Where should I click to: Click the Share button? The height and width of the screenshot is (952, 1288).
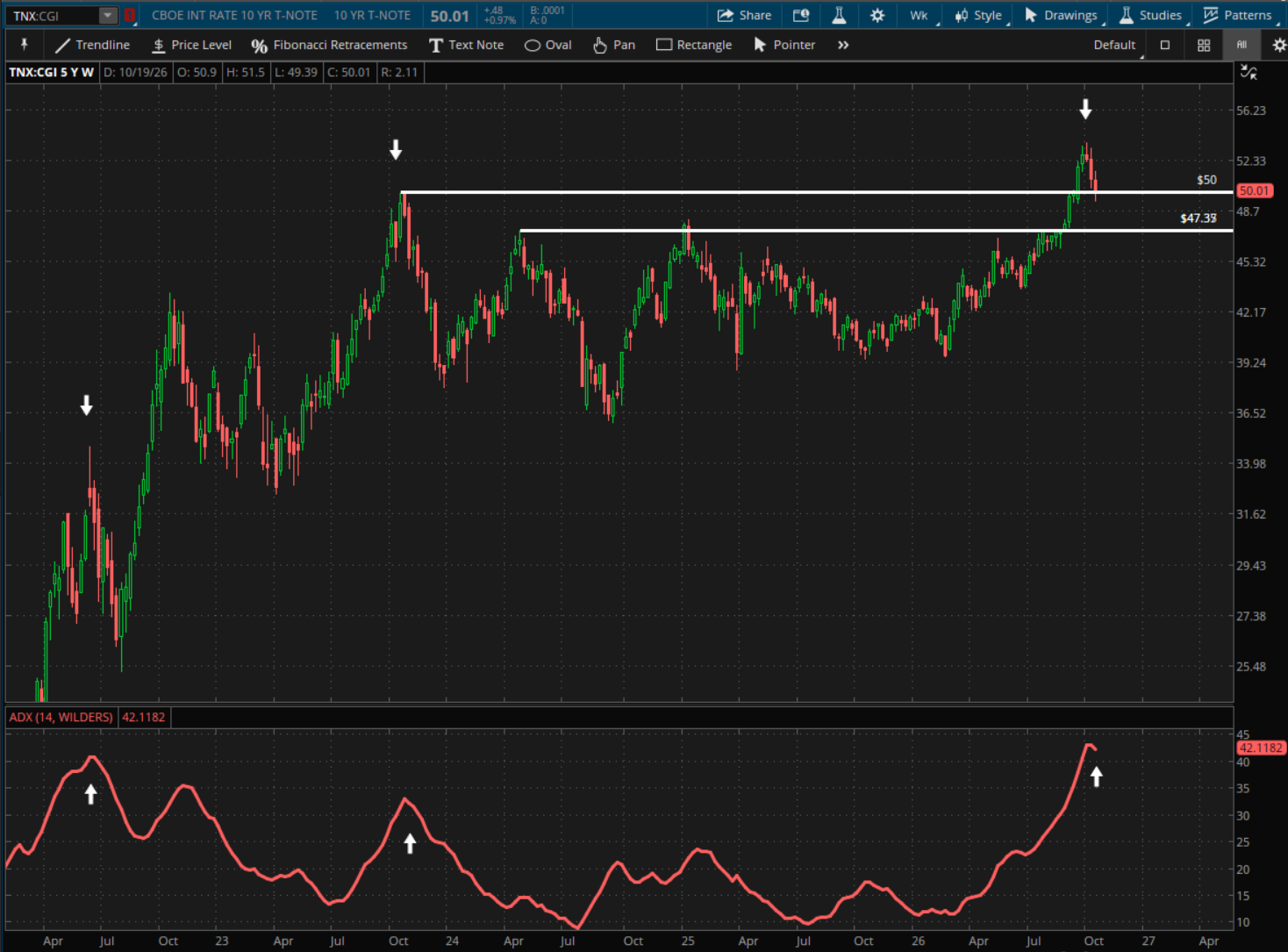(744, 15)
